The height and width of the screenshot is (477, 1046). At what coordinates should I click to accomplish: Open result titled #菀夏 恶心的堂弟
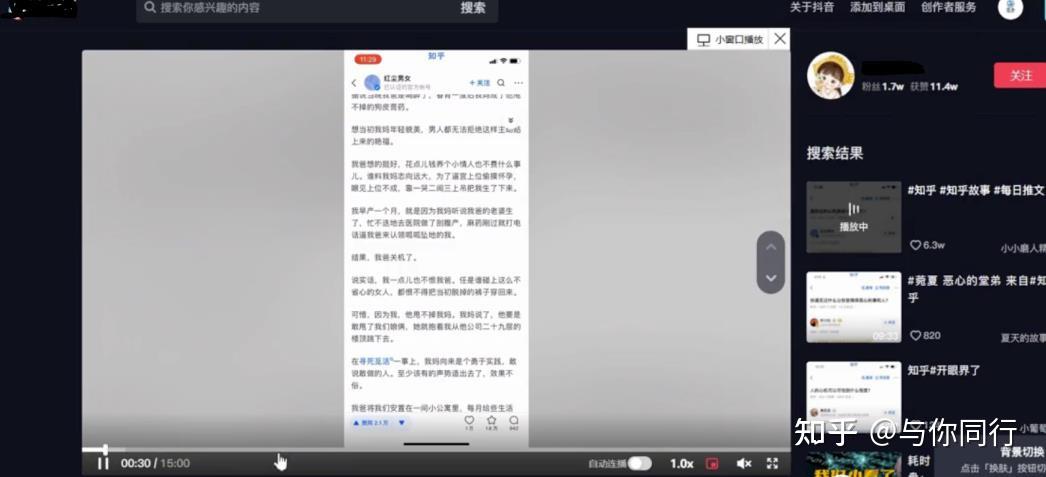point(975,288)
